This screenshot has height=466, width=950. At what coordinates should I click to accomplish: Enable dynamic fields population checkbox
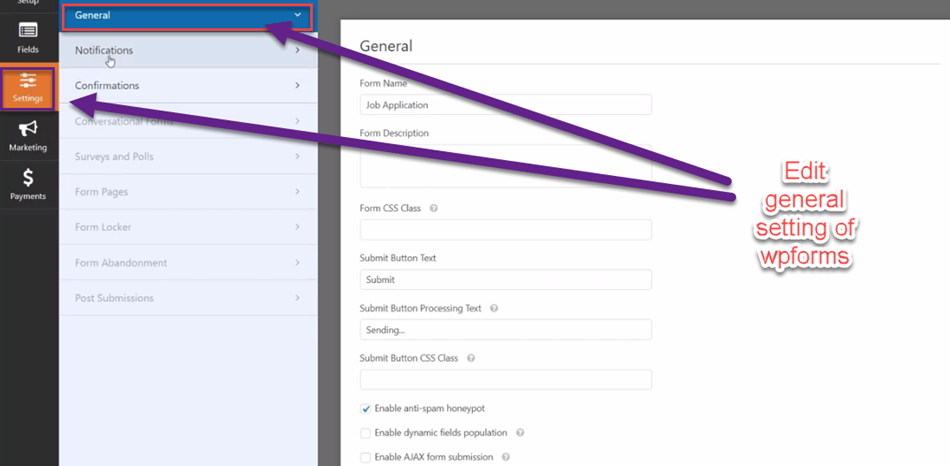pyautogui.click(x=365, y=433)
